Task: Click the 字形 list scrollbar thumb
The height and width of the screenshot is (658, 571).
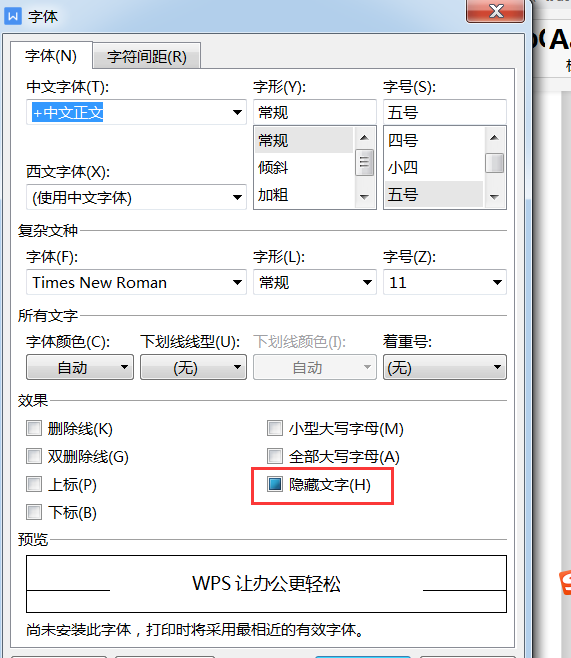Action: tap(364, 162)
